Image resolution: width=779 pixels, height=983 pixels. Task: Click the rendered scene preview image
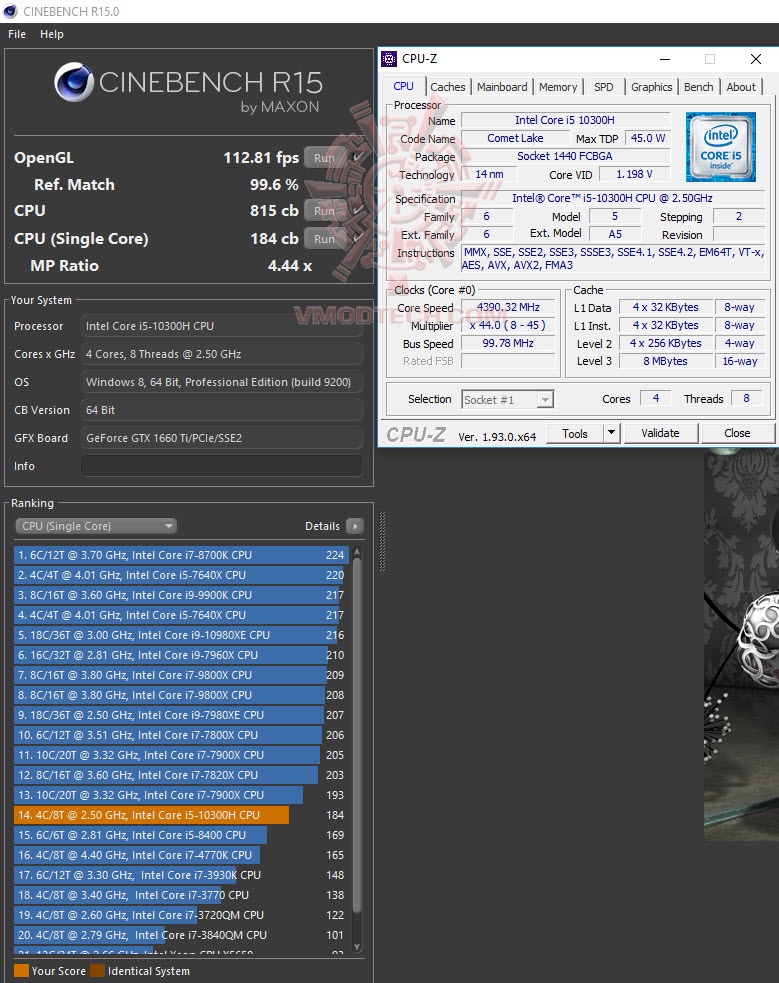[741, 644]
